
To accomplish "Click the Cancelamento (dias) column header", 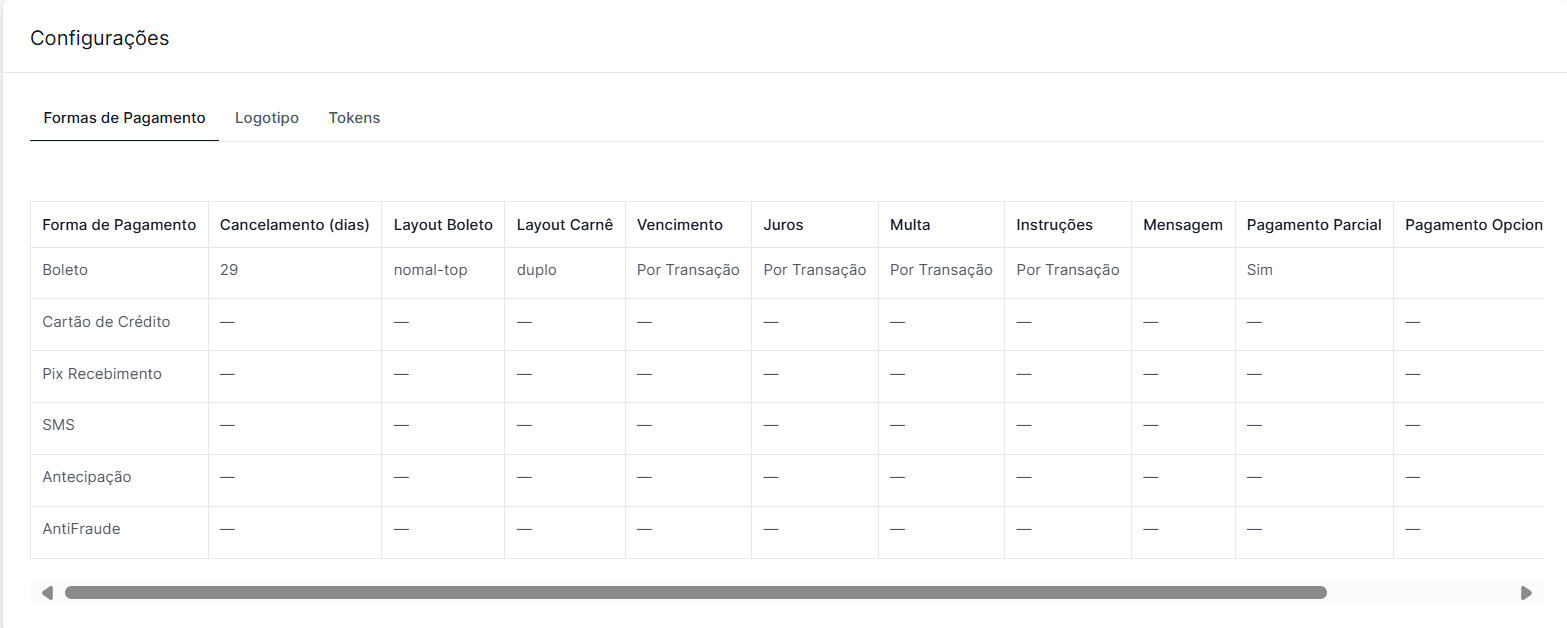I will click(x=295, y=225).
